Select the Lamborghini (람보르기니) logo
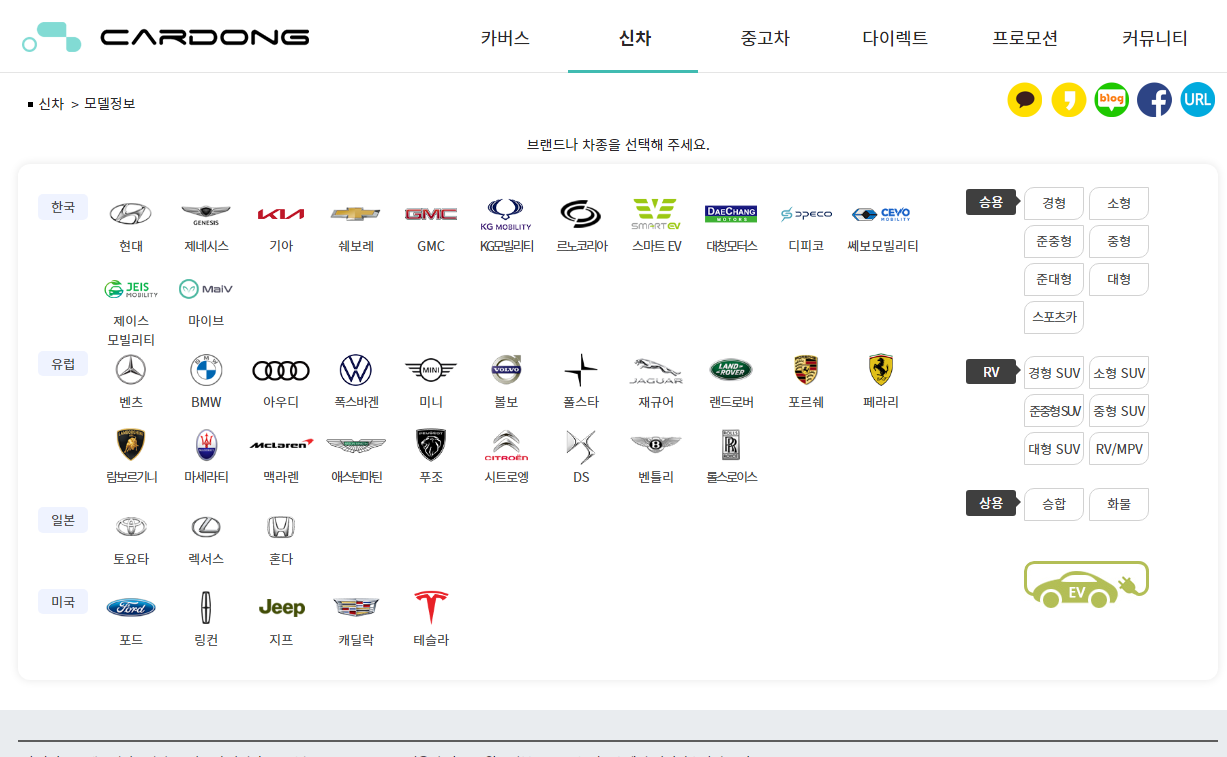This screenshot has height=757, width=1227. (x=131, y=445)
